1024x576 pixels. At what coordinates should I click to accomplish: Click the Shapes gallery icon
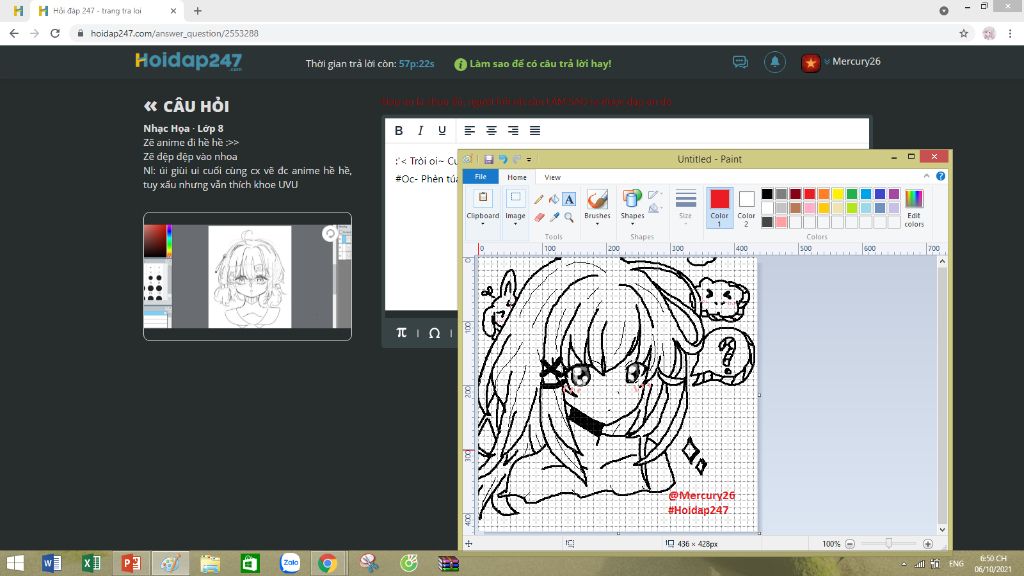[632, 199]
